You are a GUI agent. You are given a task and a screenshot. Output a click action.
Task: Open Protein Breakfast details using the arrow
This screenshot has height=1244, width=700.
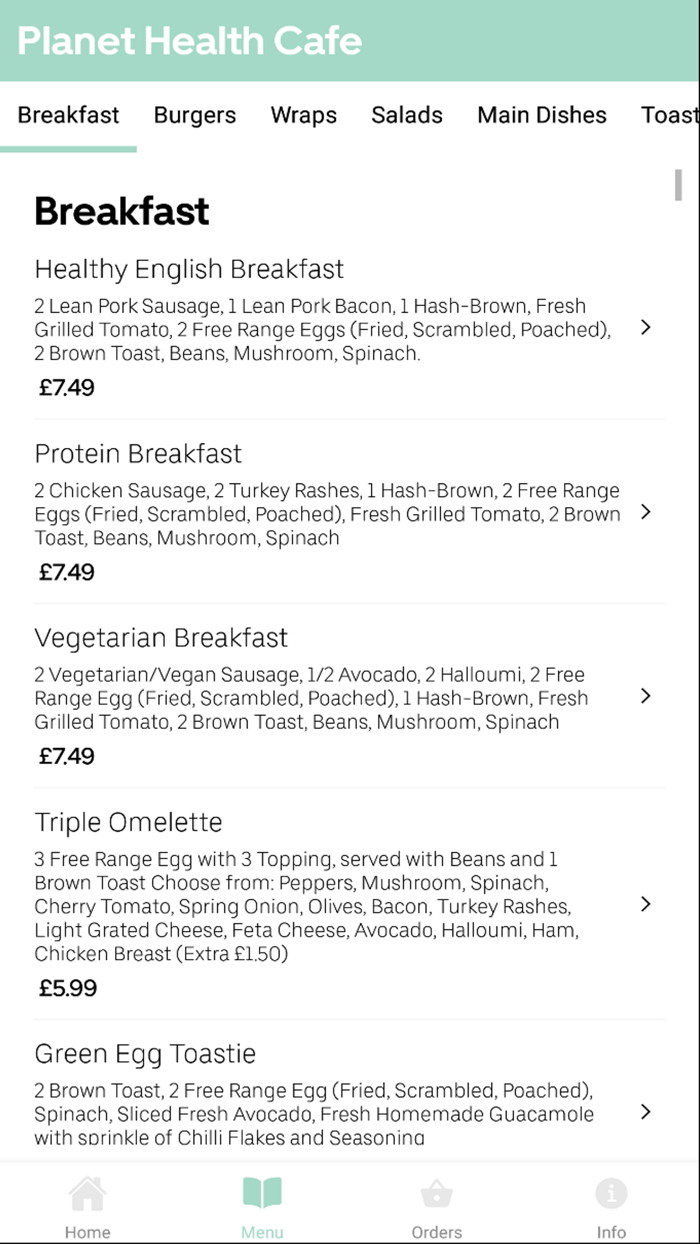click(645, 512)
